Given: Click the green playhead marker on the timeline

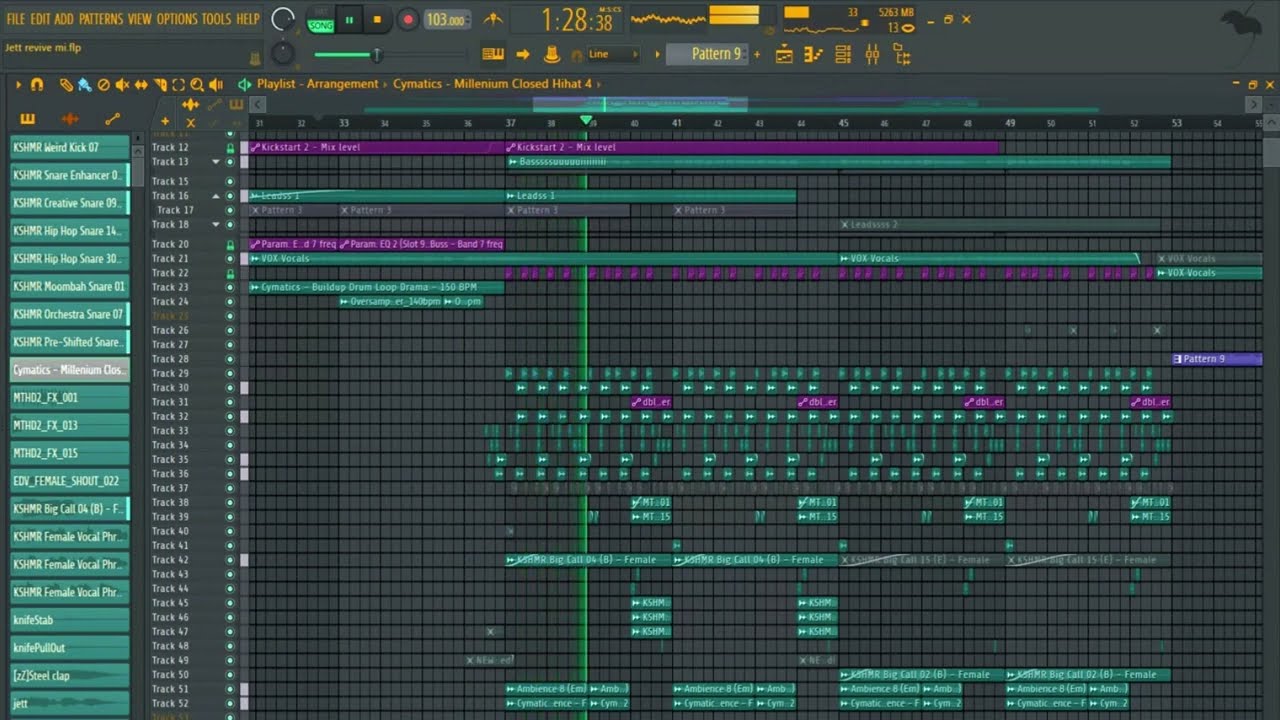Looking at the screenshot, I should click(x=586, y=120).
